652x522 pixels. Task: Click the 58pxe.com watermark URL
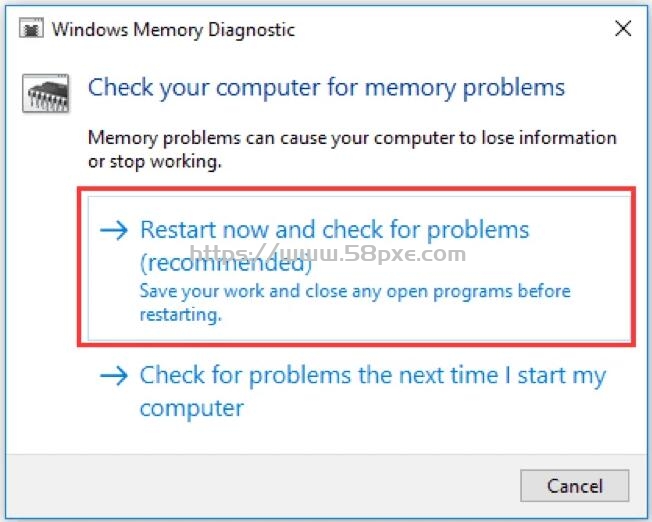(x=328, y=253)
